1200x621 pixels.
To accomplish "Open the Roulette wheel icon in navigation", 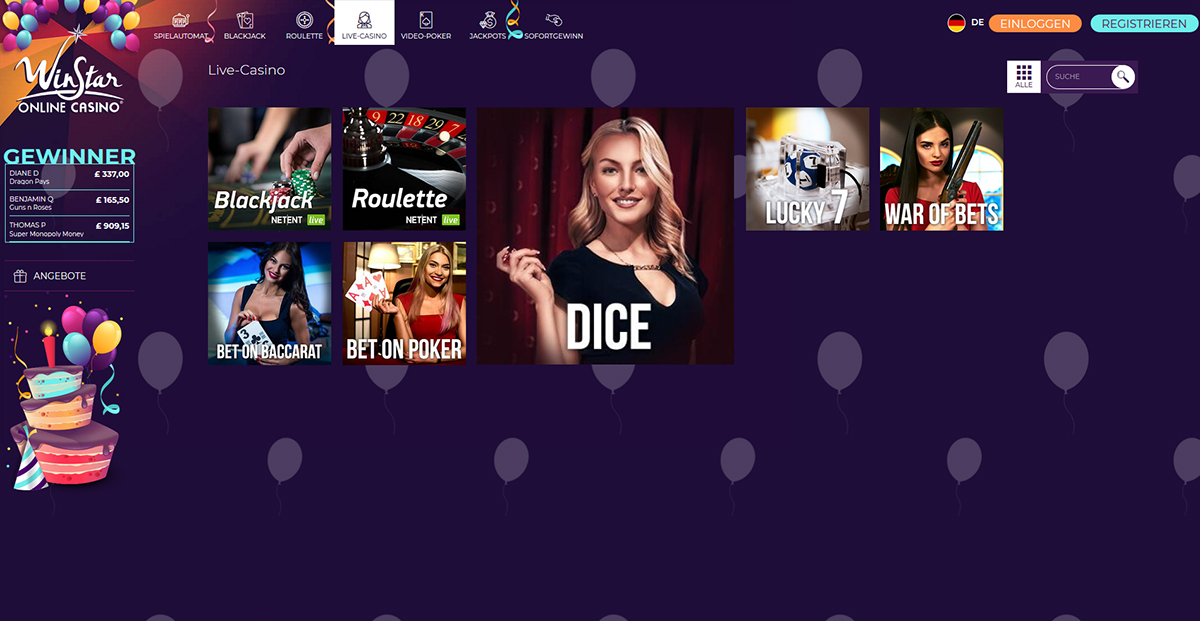I will 305,20.
